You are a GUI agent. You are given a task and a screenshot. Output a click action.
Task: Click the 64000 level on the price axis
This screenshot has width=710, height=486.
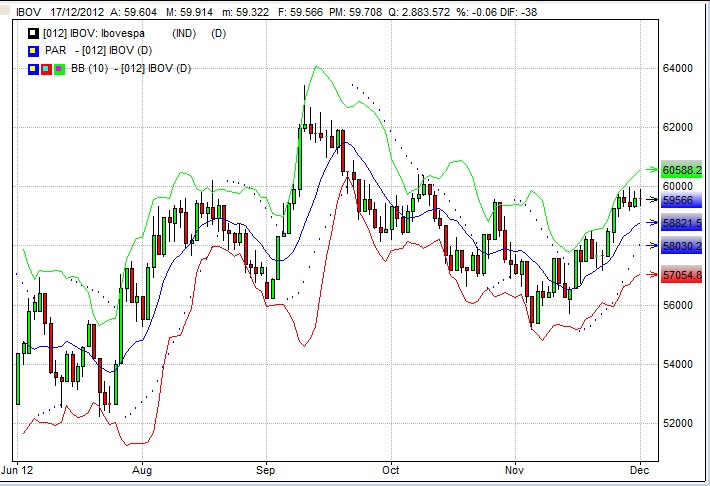[680, 69]
